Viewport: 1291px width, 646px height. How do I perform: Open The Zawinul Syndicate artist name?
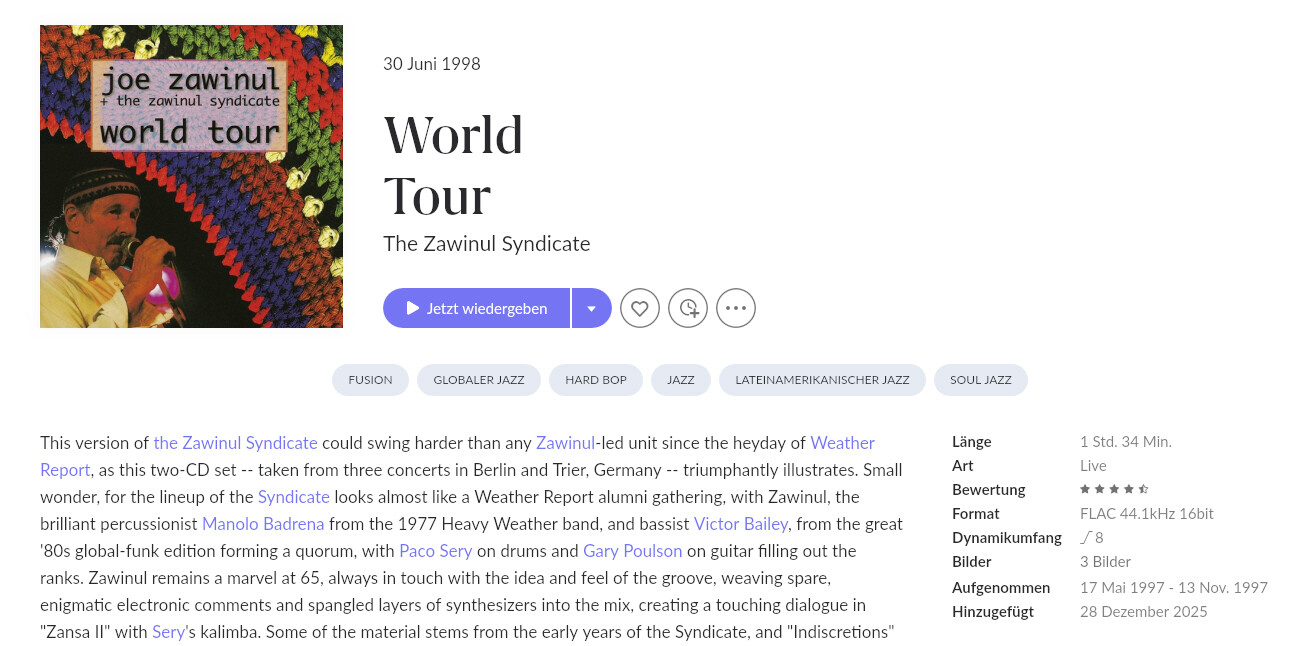coord(487,243)
